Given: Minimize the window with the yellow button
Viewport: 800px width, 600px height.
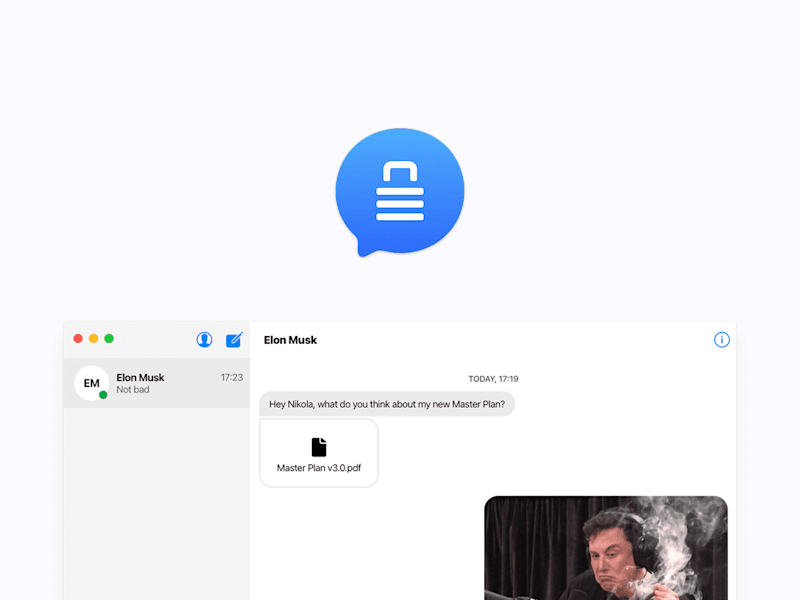Looking at the screenshot, I should tap(93, 338).
